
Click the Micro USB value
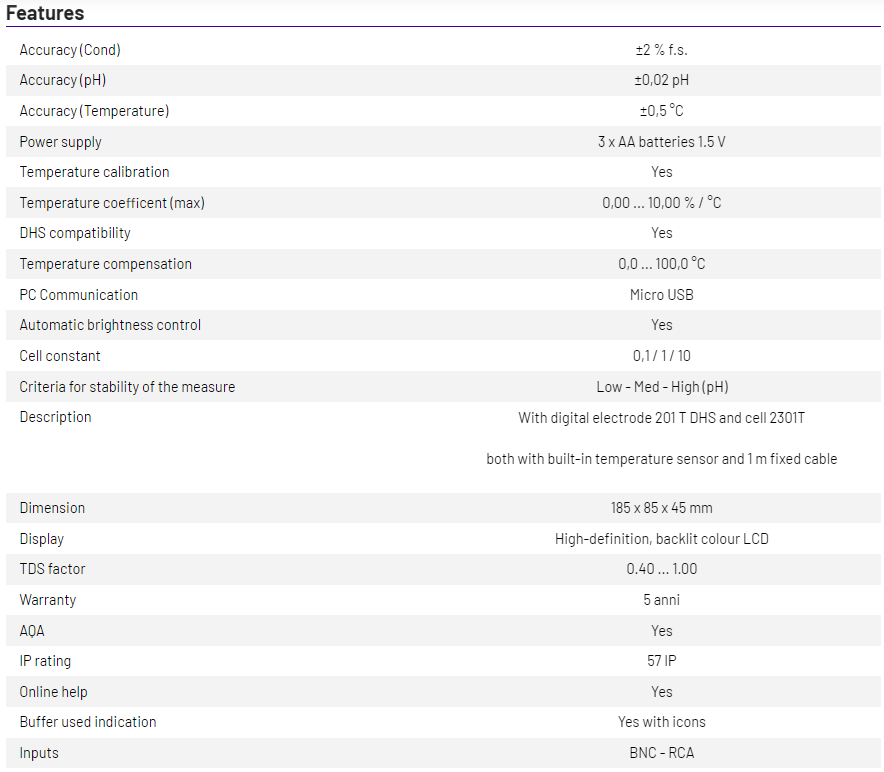(661, 295)
